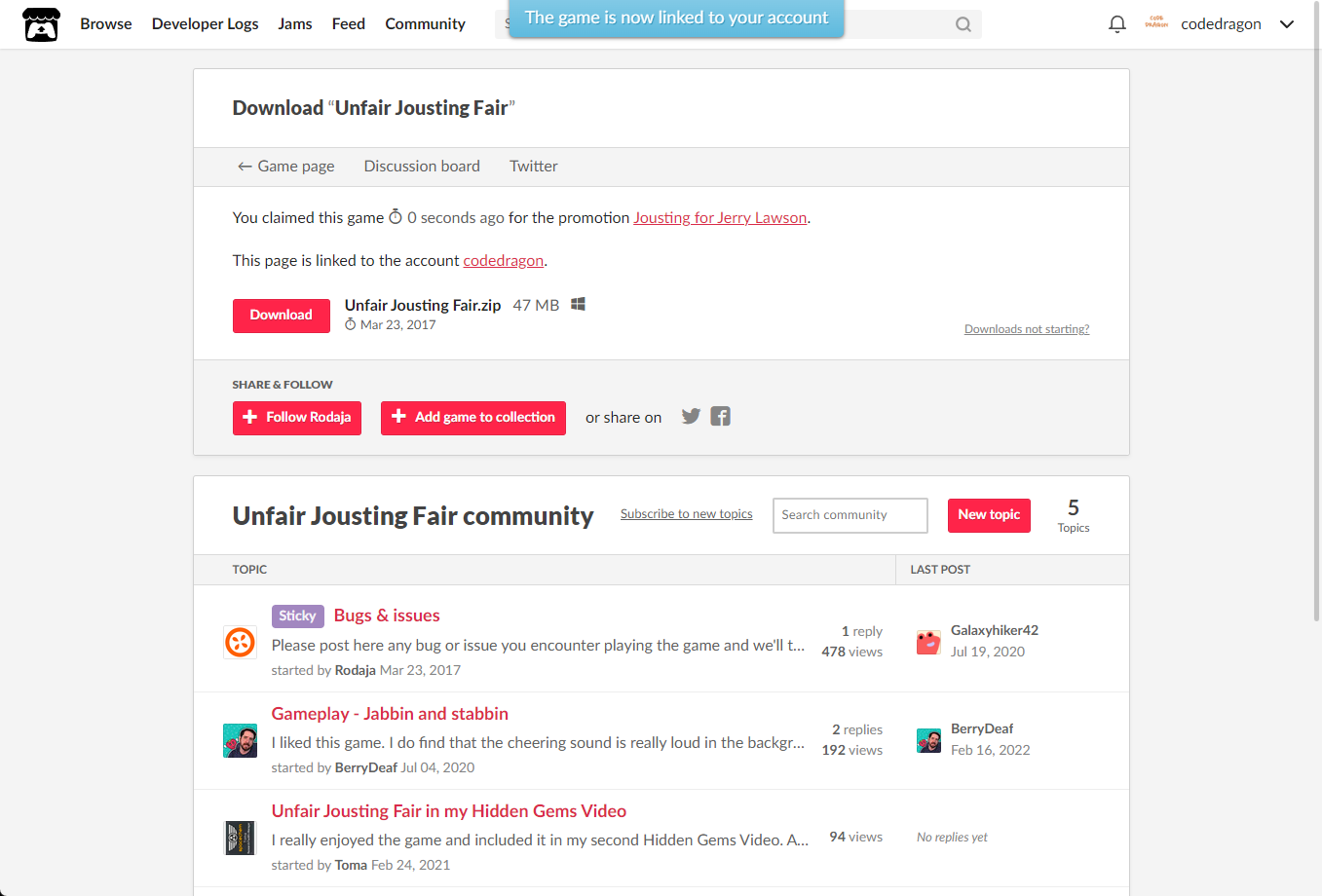Viewport: 1322px width, 896px height.
Task: Click Rodaja author name in started by
Action: click(355, 670)
